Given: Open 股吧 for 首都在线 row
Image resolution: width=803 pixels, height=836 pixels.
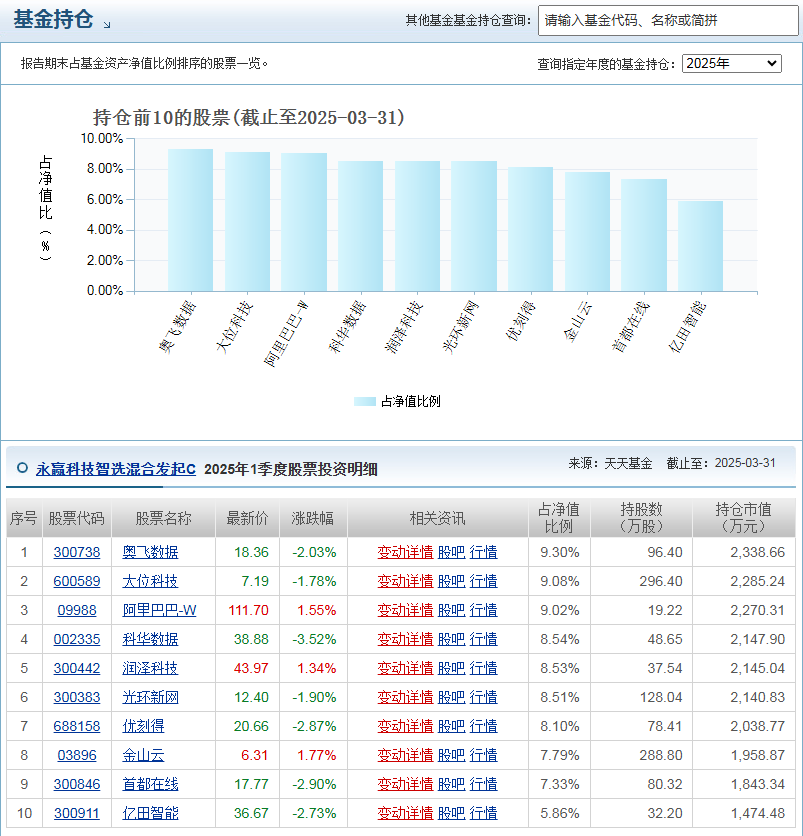Looking at the screenshot, I should pos(452,784).
